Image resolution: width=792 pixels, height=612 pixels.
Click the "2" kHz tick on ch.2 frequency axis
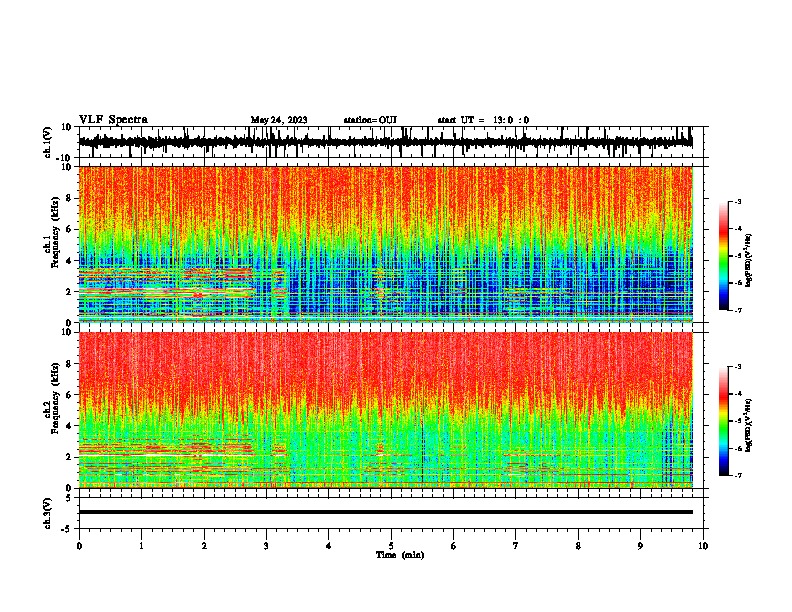[69, 457]
